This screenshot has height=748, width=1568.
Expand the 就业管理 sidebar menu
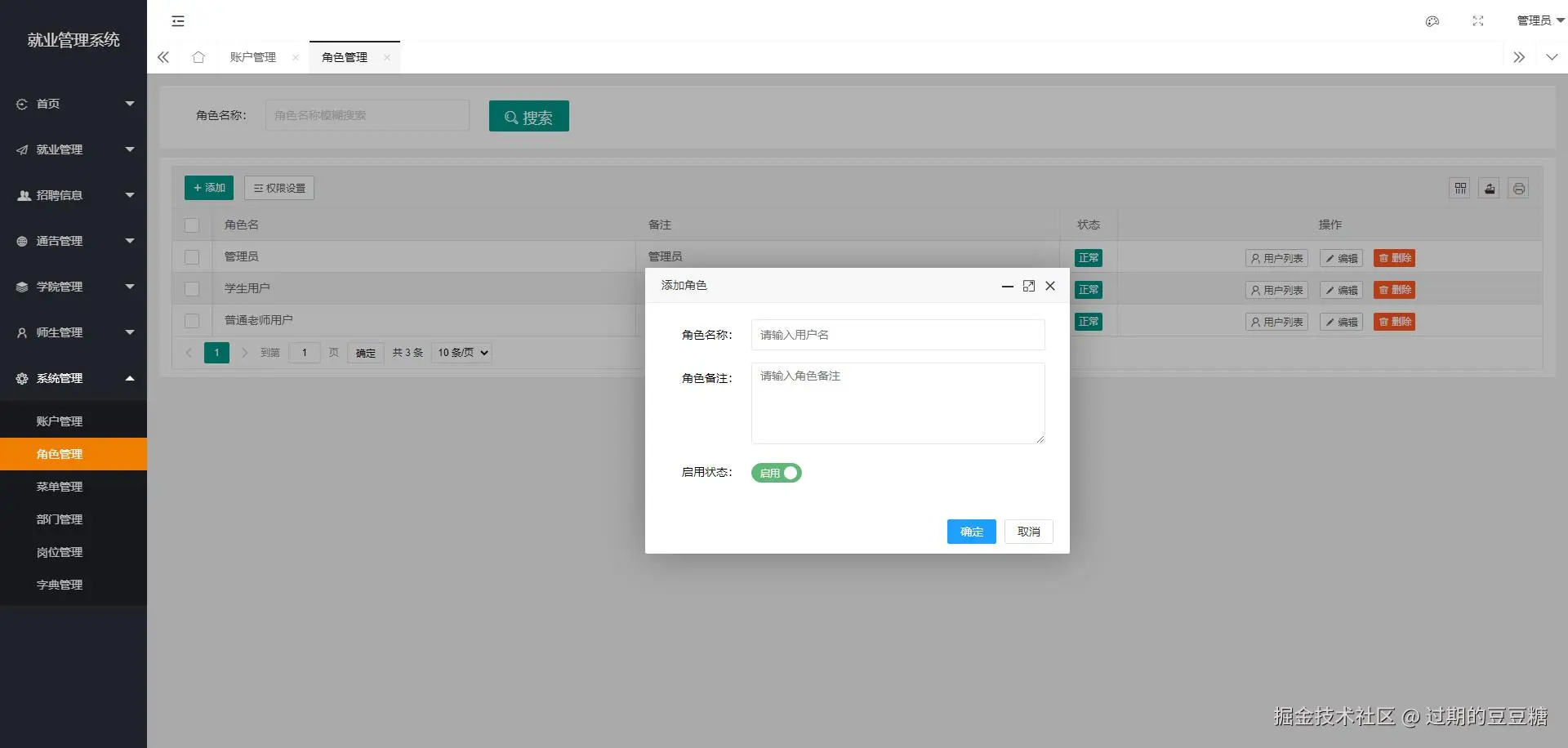[73, 149]
